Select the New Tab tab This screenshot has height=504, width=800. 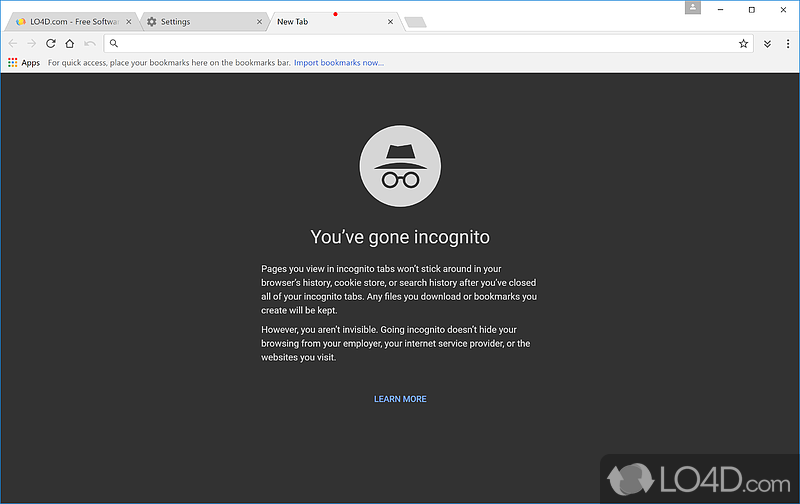pyautogui.click(x=334, y=22)
